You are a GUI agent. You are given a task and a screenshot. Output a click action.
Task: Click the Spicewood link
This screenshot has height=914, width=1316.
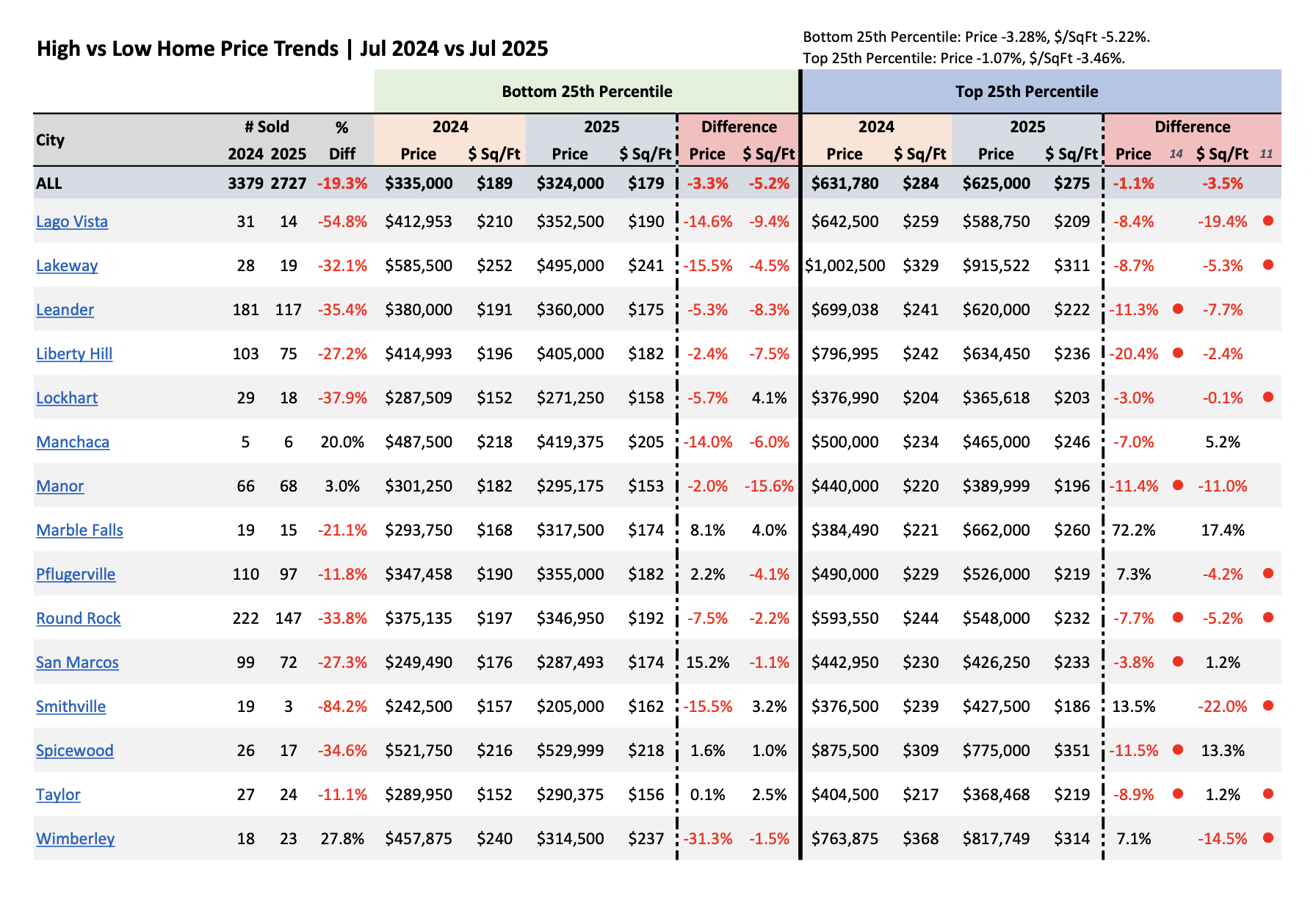click(x=75, y=750)
